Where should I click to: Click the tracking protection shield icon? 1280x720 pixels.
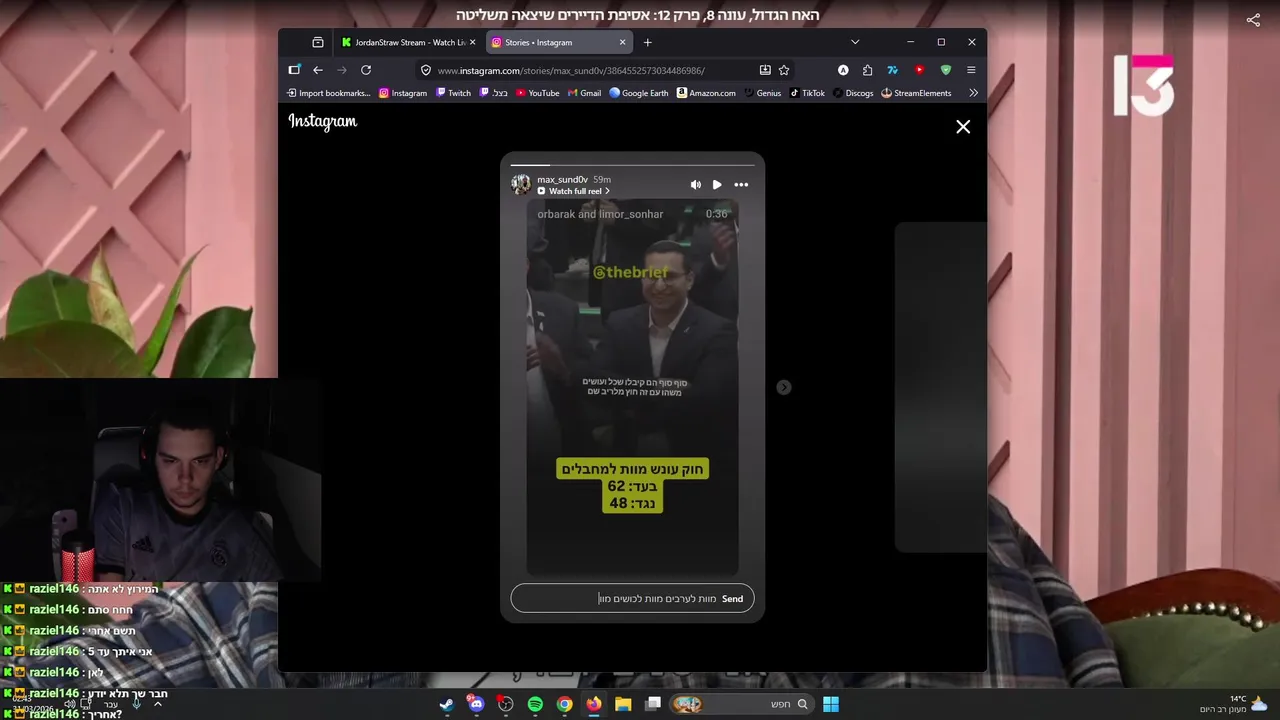(x=426, y=70)
